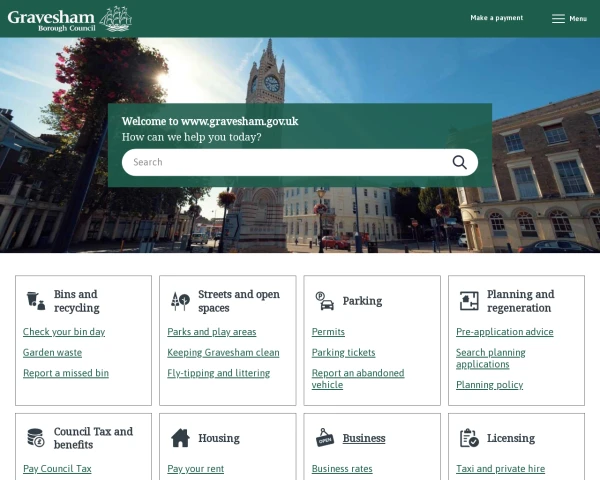The width and height of the screenshot is (600, 480).
Task: Open the Pay Council Tax link
Action: click(57, 469)
